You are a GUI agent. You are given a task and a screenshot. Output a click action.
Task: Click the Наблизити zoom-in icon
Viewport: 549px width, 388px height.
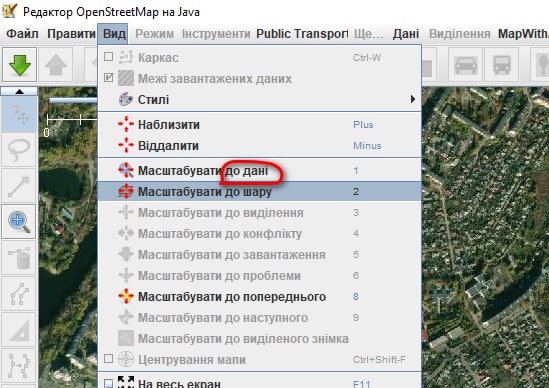pyautogui.click(x=126, y=124)
